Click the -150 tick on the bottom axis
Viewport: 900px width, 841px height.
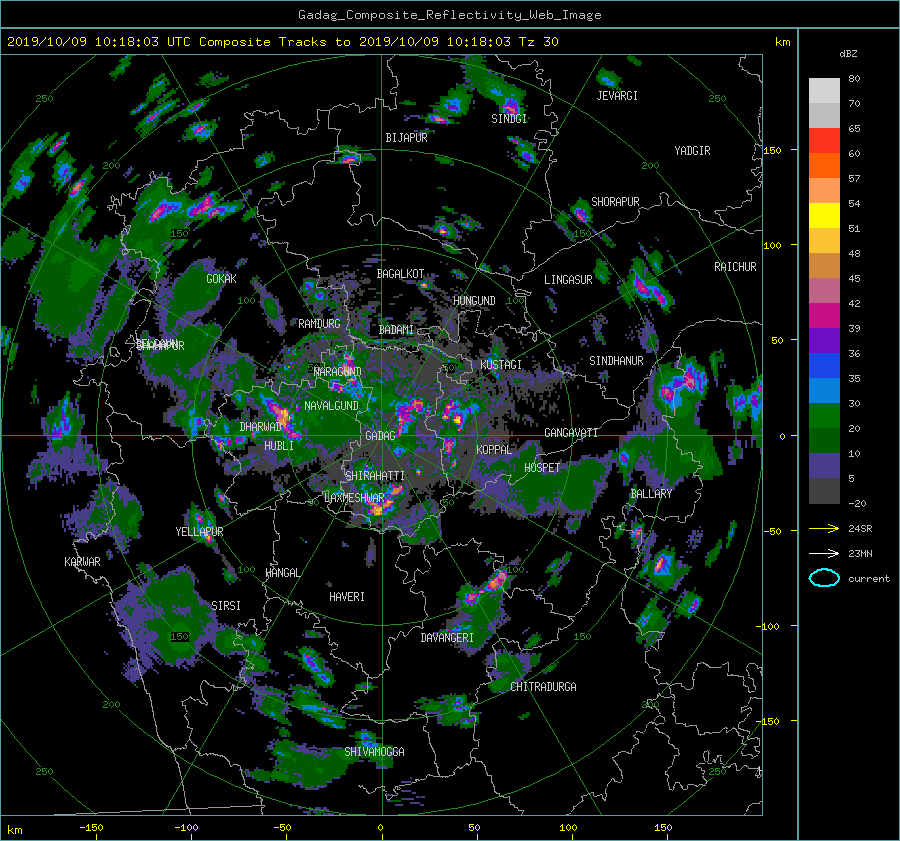pyautogui.click(x=91, y=827)
